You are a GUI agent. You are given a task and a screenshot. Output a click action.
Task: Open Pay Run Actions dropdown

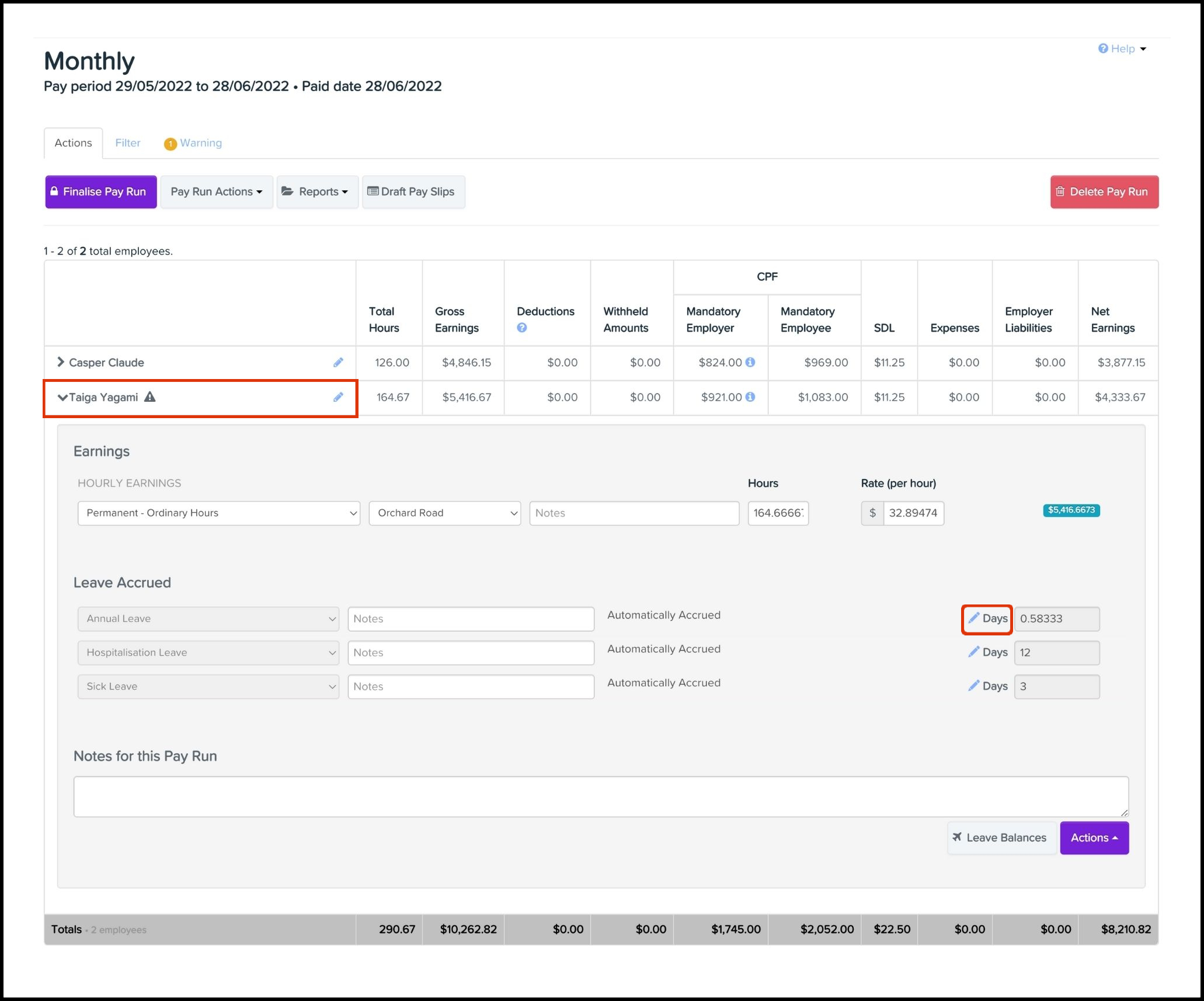point(217,192)
